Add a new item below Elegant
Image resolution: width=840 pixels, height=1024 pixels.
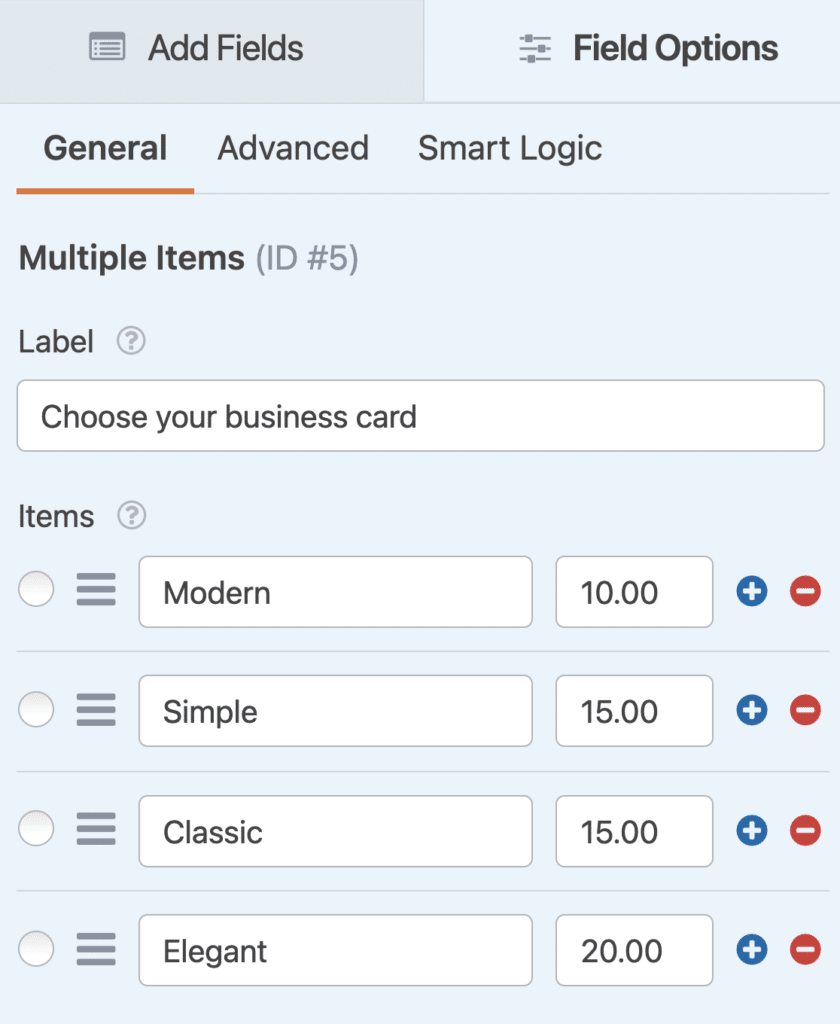(x=751, y=950)
